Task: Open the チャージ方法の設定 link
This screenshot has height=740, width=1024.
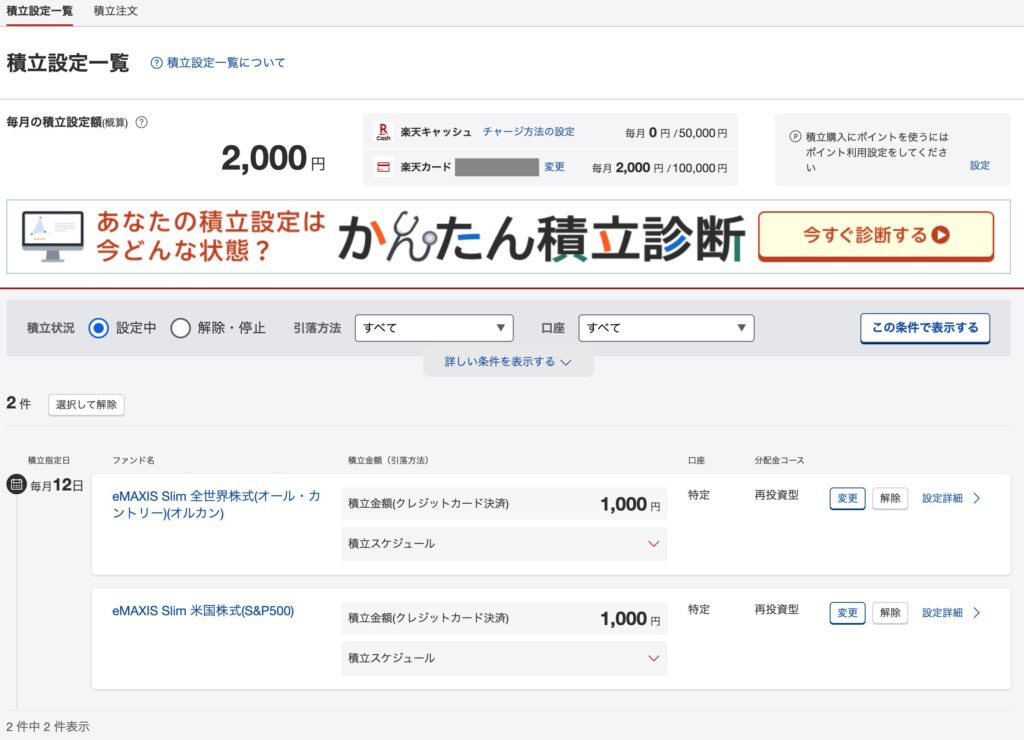Action: point(528,132)
